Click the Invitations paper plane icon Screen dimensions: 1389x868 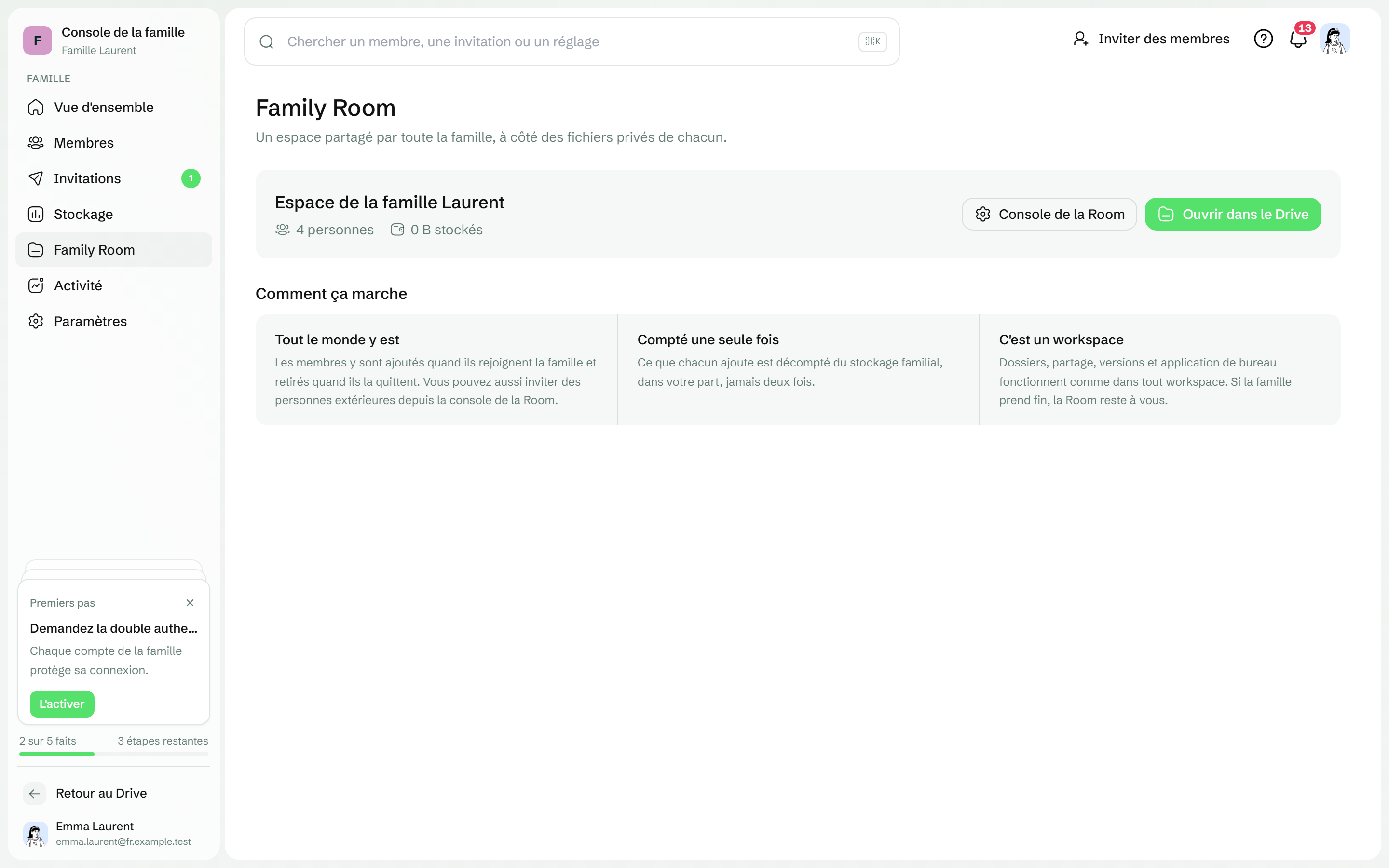coord(36,178)
